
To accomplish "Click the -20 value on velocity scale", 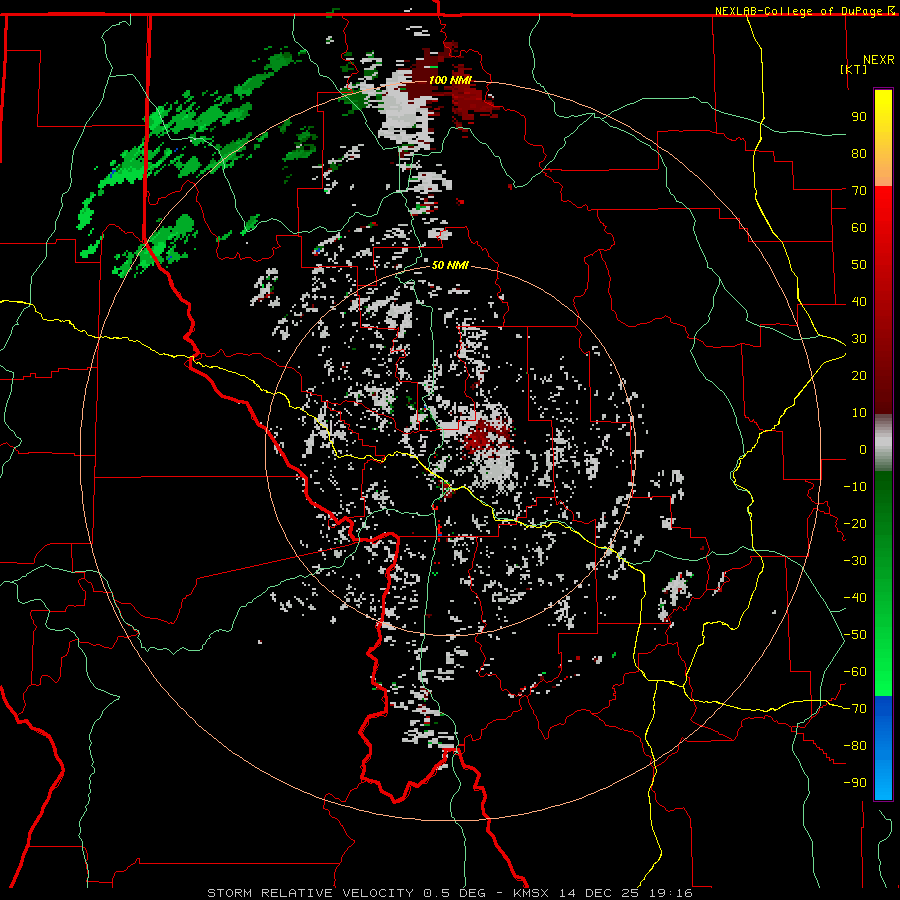I will [x=855, y=523].
